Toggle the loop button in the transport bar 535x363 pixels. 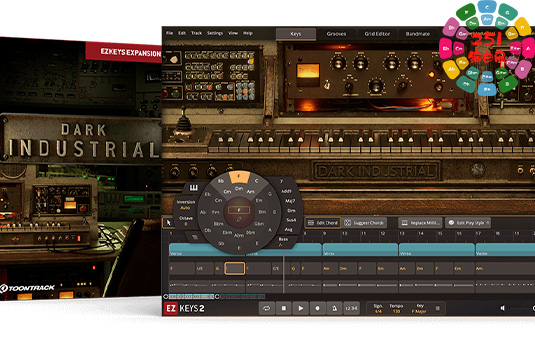pos(266,308)
